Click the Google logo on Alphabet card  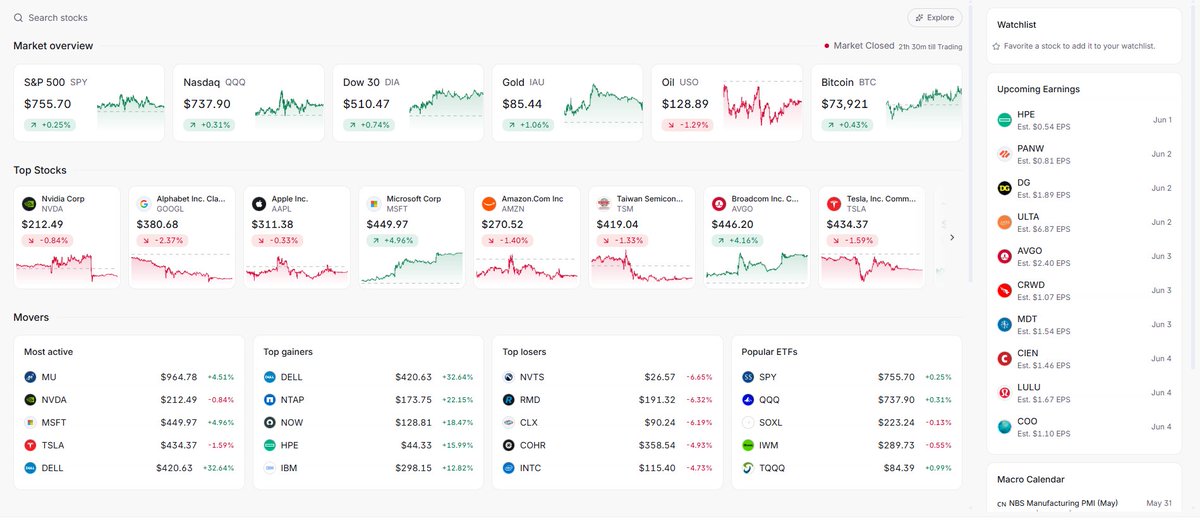(x=144, y=203)
